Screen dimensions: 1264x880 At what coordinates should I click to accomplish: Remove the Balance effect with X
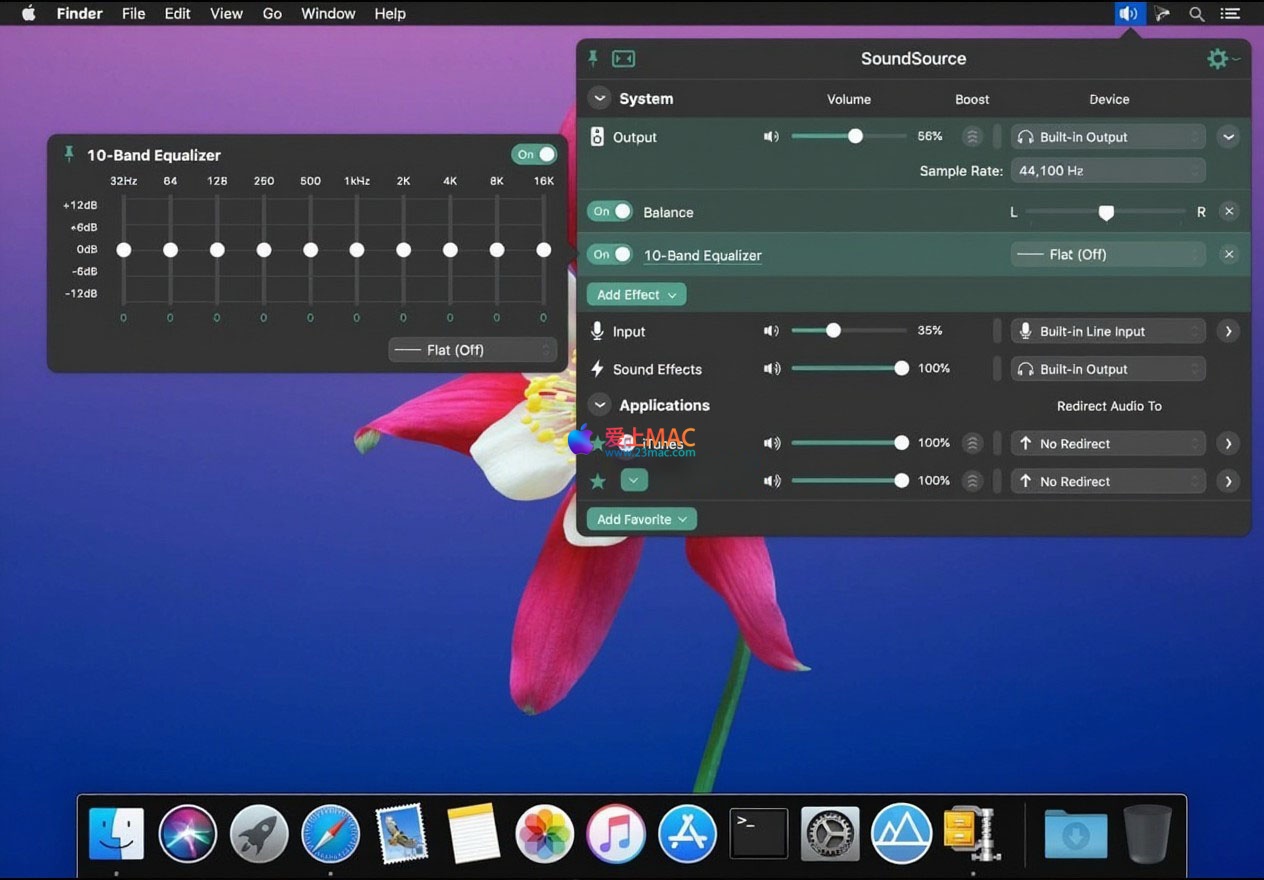click(x=1229, y=212)
